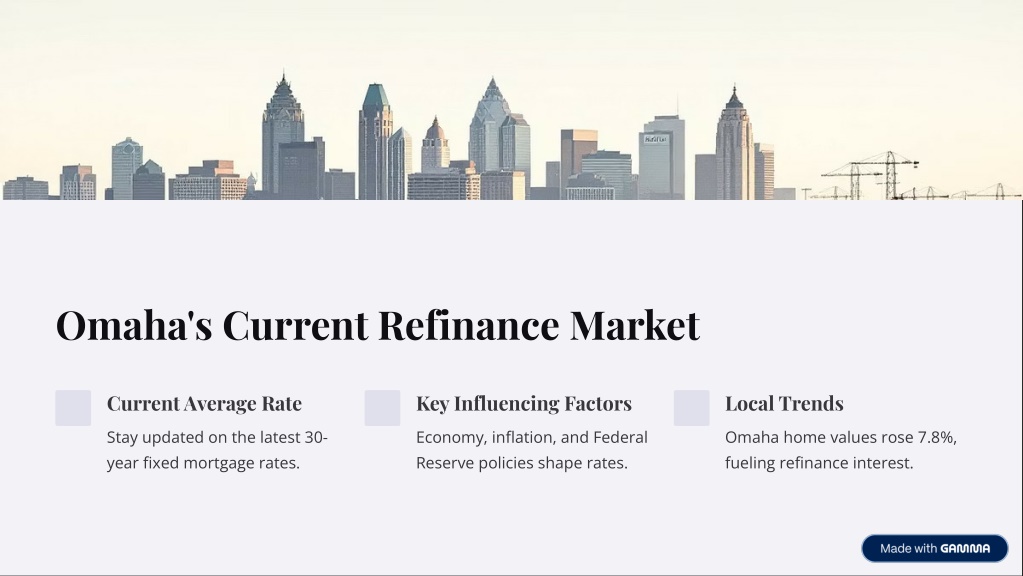Click the city skyline header image

click(512, 100)
